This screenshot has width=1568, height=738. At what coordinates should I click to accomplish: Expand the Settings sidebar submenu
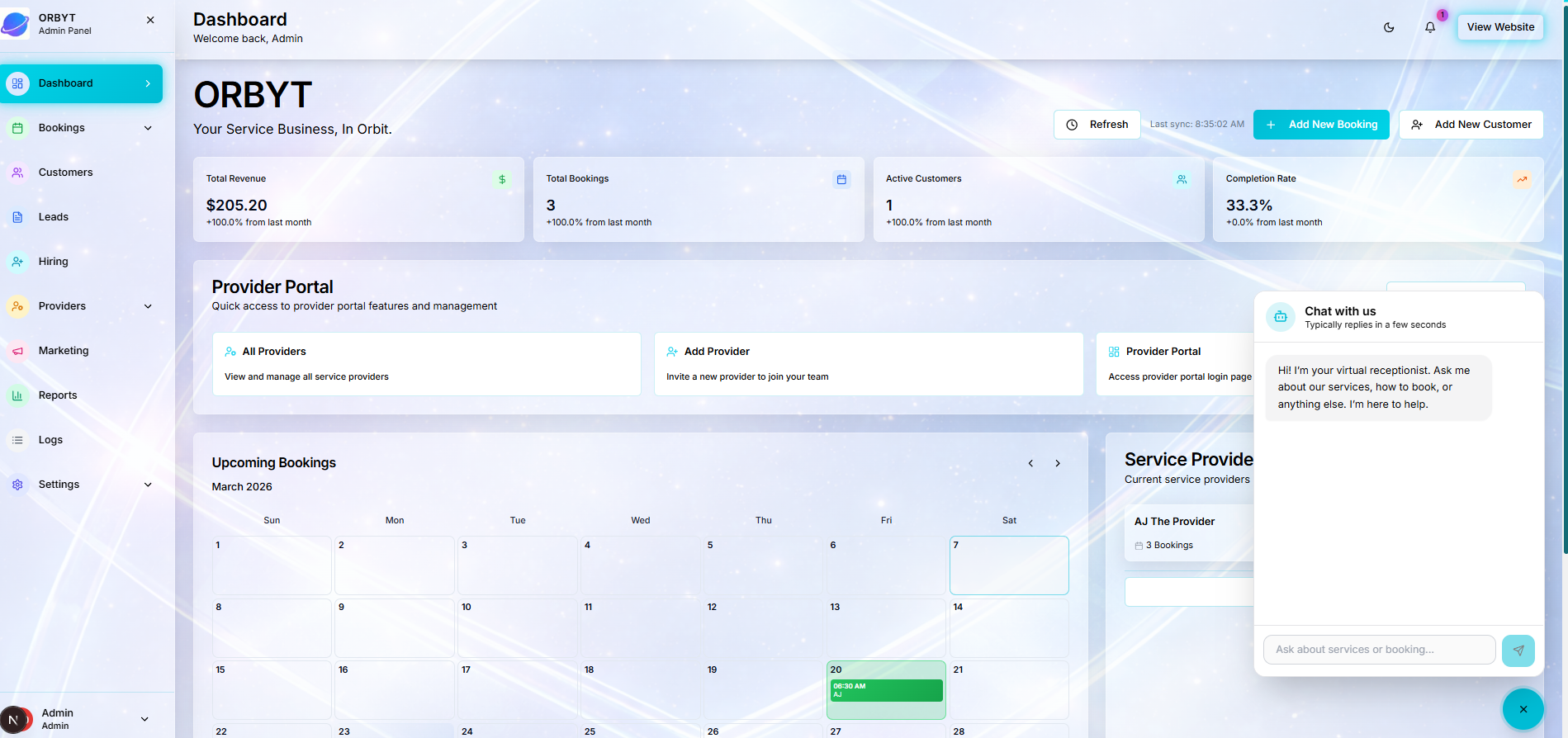tap(148, 485)
